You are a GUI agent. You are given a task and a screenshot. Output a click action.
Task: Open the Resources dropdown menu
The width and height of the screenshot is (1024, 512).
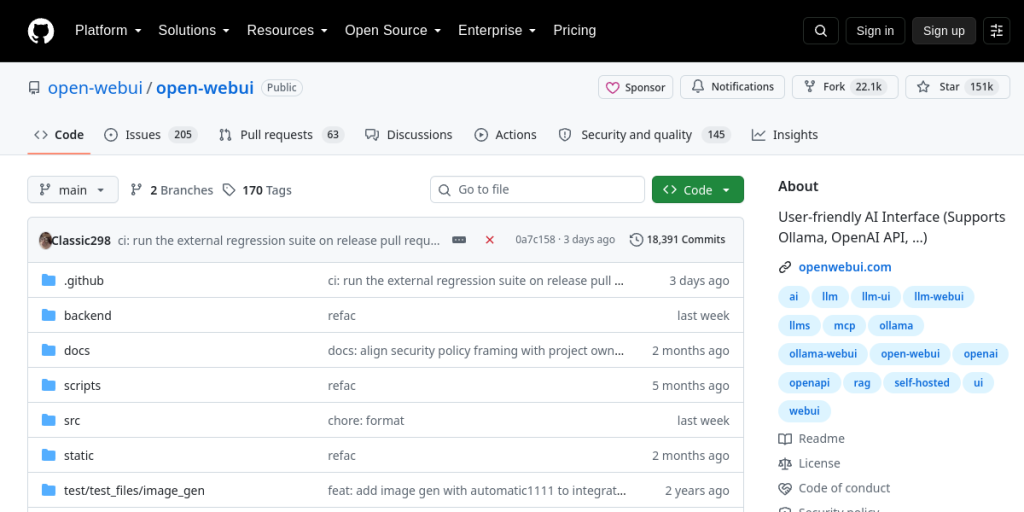(x=287, y=31)
